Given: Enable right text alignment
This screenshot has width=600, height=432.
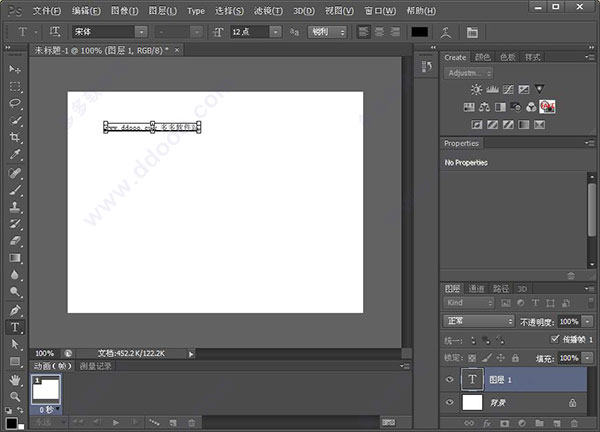Looking at the screenshot, I should tap(395, 32).
